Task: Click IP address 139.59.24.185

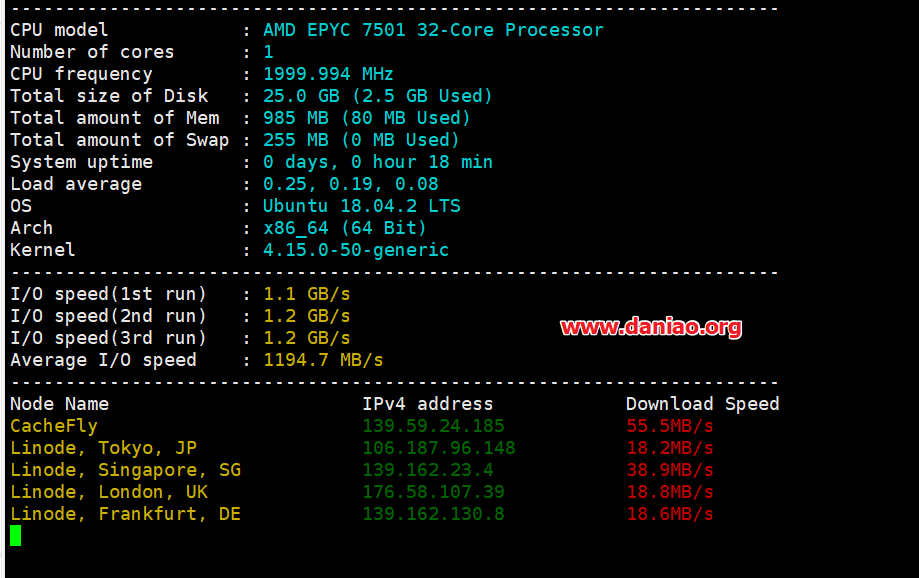Action: [433, 426]
